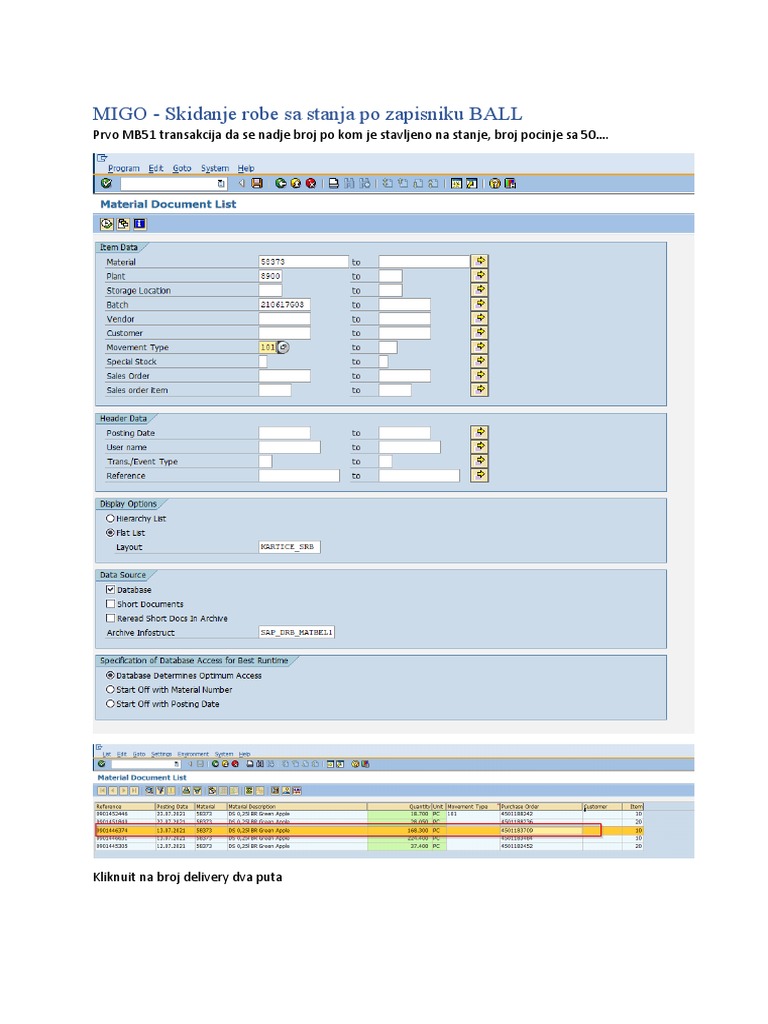Open the Movement Type value help button
768x1024 pixels.
coord(283,347)
